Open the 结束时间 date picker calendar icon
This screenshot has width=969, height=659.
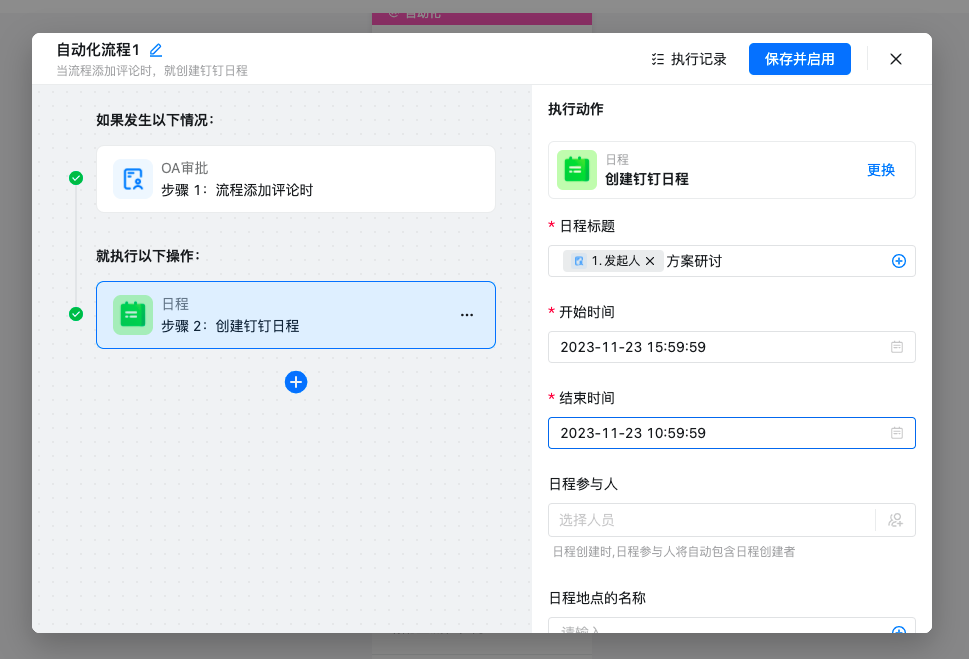pos(897,433)
